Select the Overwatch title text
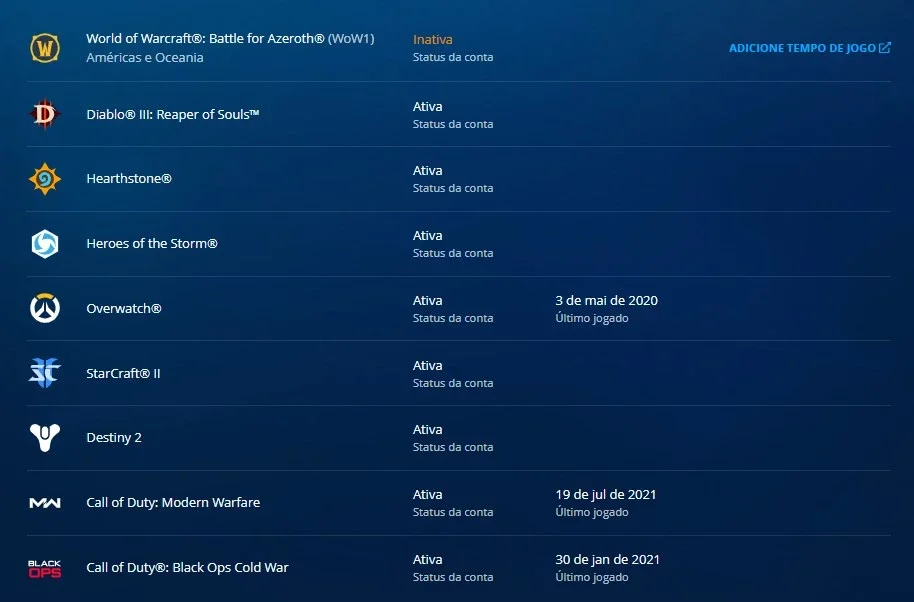Screen dimensions: 914x602 pos(124,308)
